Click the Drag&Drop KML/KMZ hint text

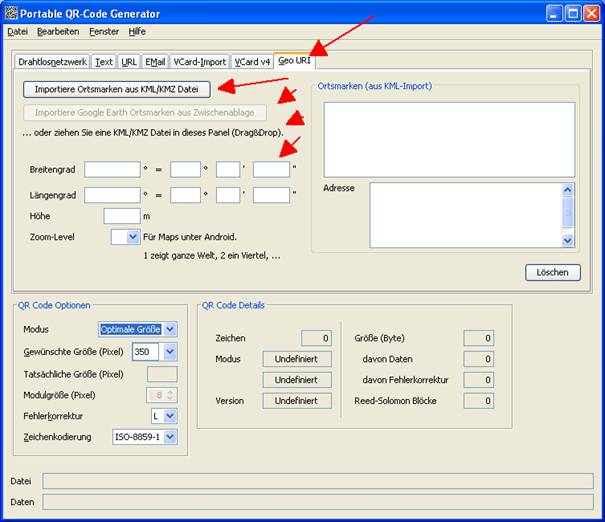click(153, 133)
